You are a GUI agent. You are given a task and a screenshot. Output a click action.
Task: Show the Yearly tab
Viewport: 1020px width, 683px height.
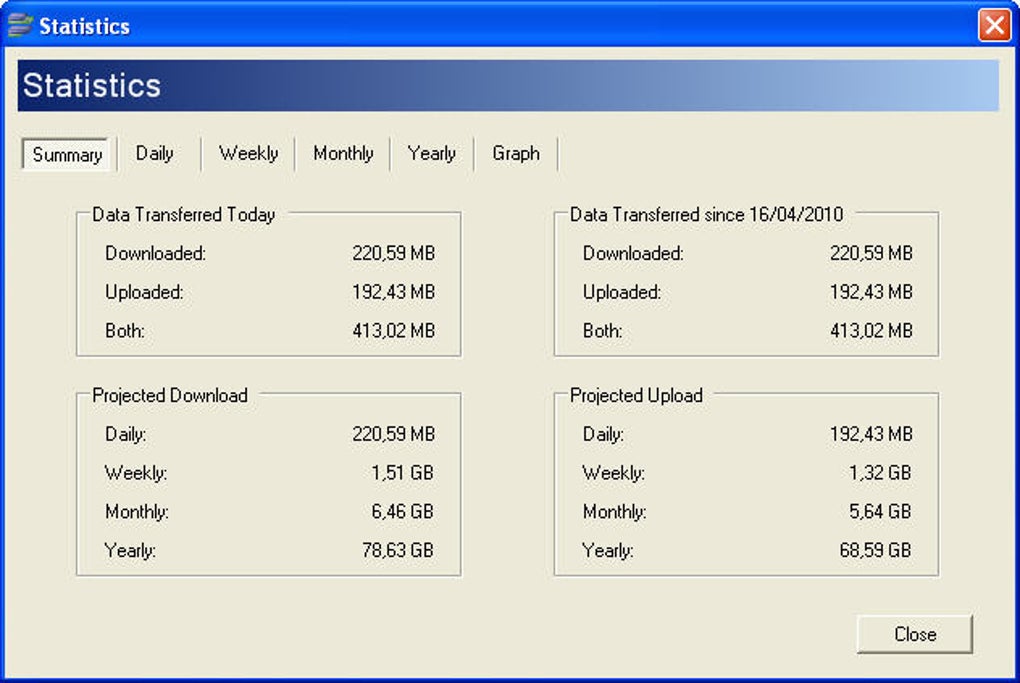coord(431,154)
